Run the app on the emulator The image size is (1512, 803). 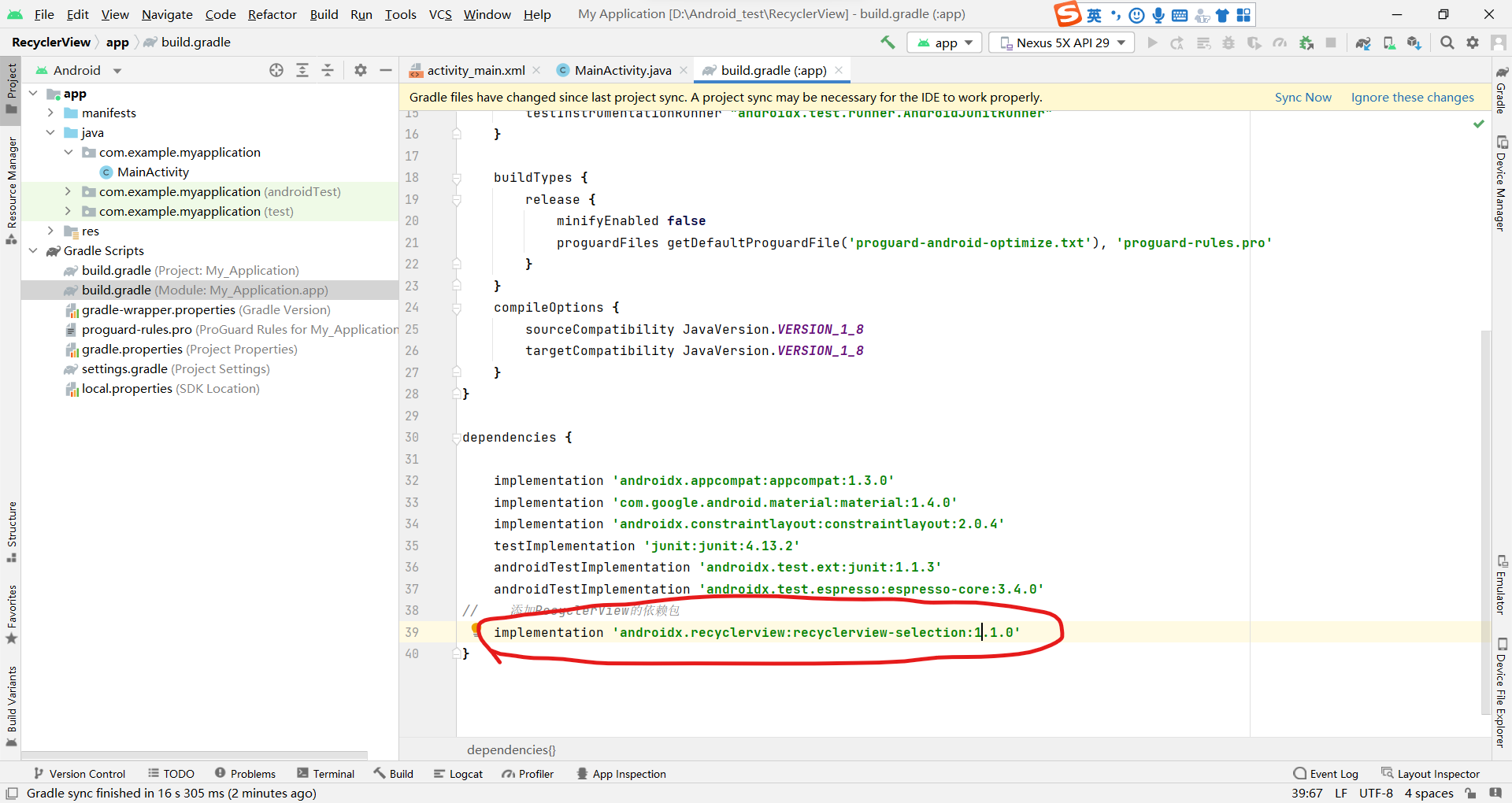pos(1152,43)
